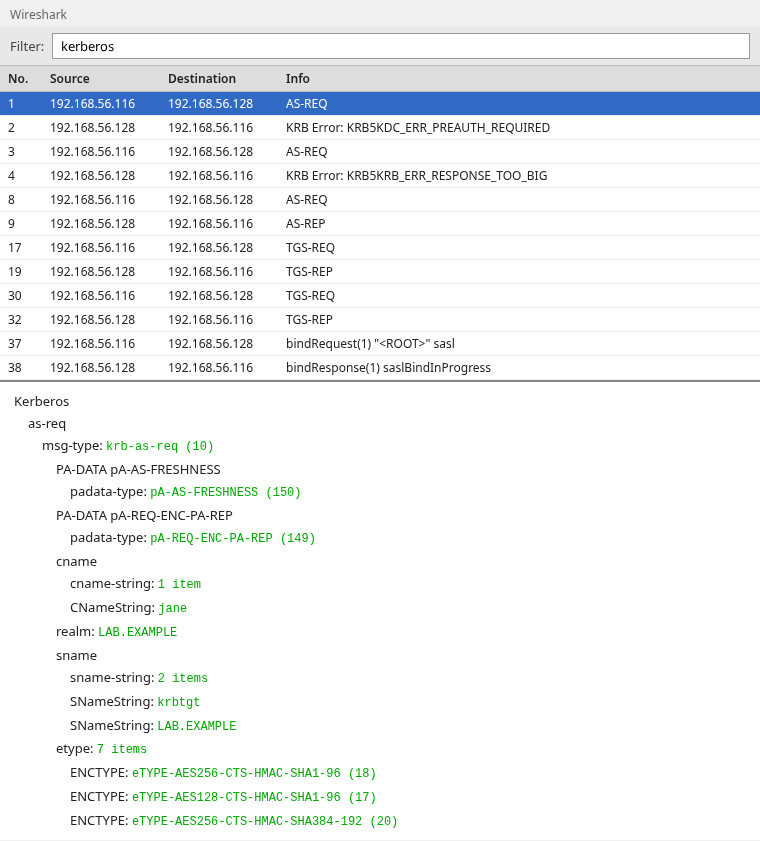Select packet 30 TGS-REQ row

380,296
